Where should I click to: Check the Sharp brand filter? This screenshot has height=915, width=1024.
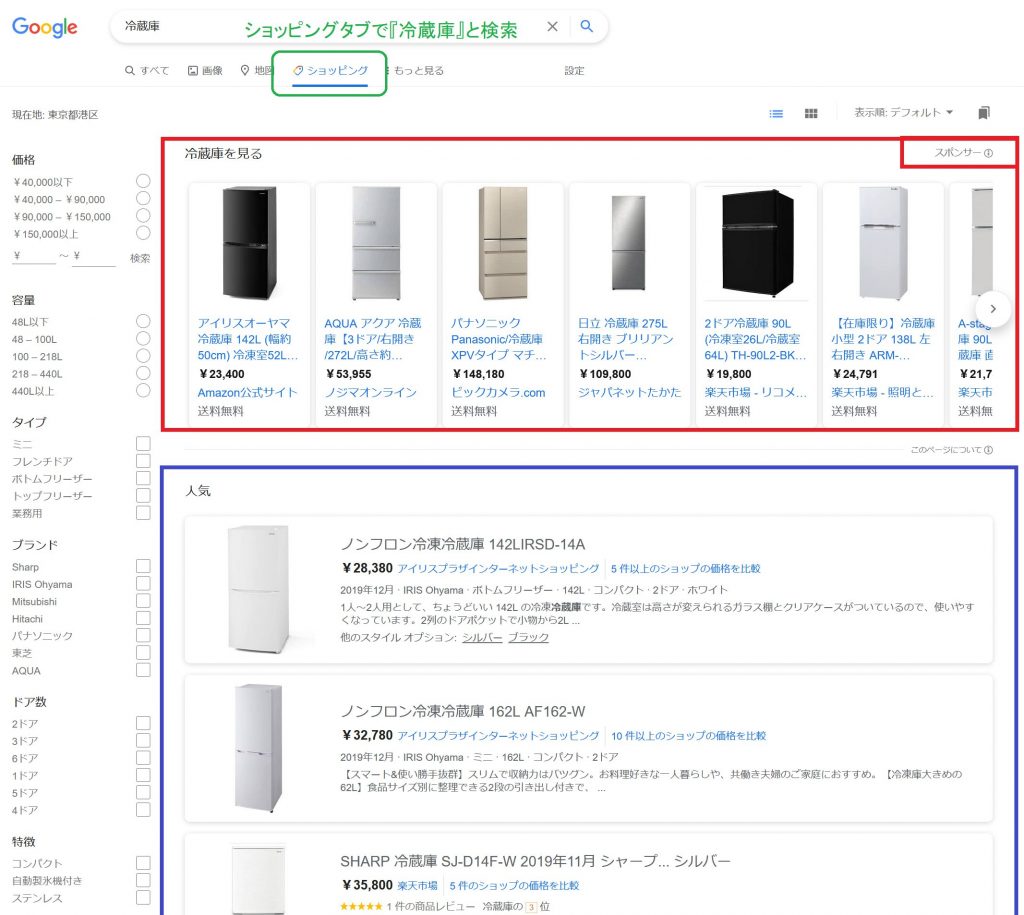coord(143,566)
